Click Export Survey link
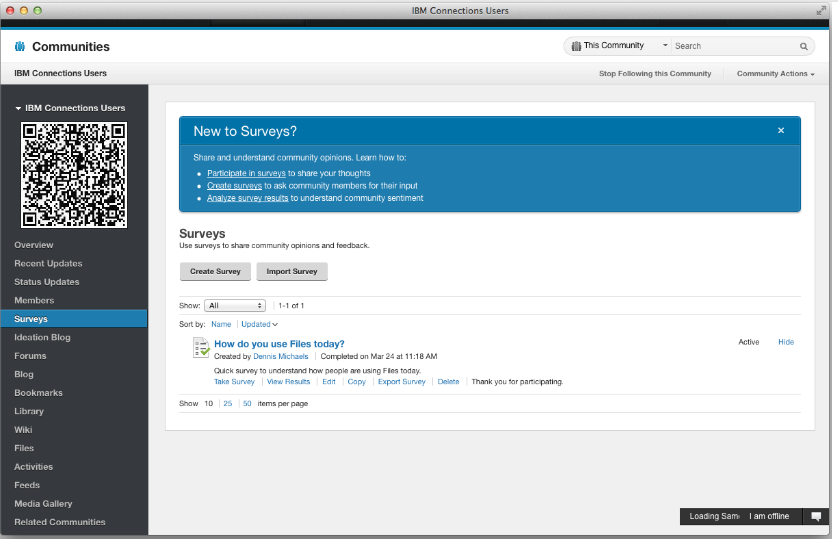This screenshot has height=543, width=838. point(402,382)
